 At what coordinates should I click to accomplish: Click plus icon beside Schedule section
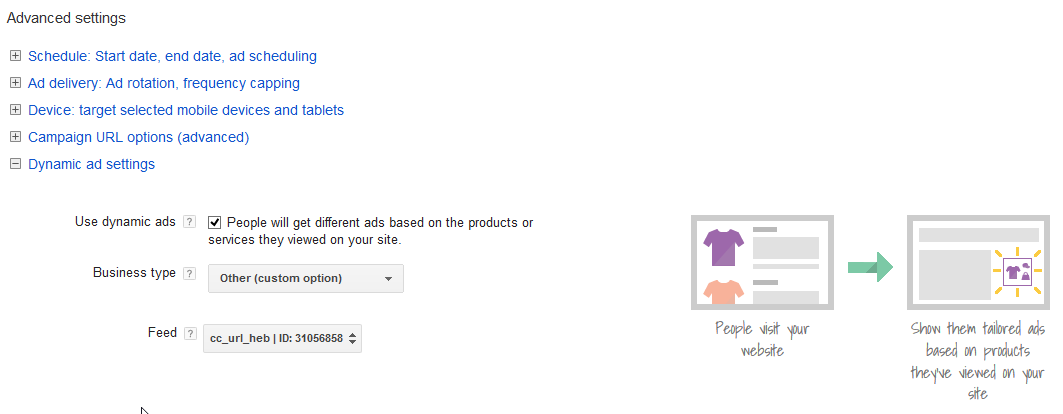point(16,56)
